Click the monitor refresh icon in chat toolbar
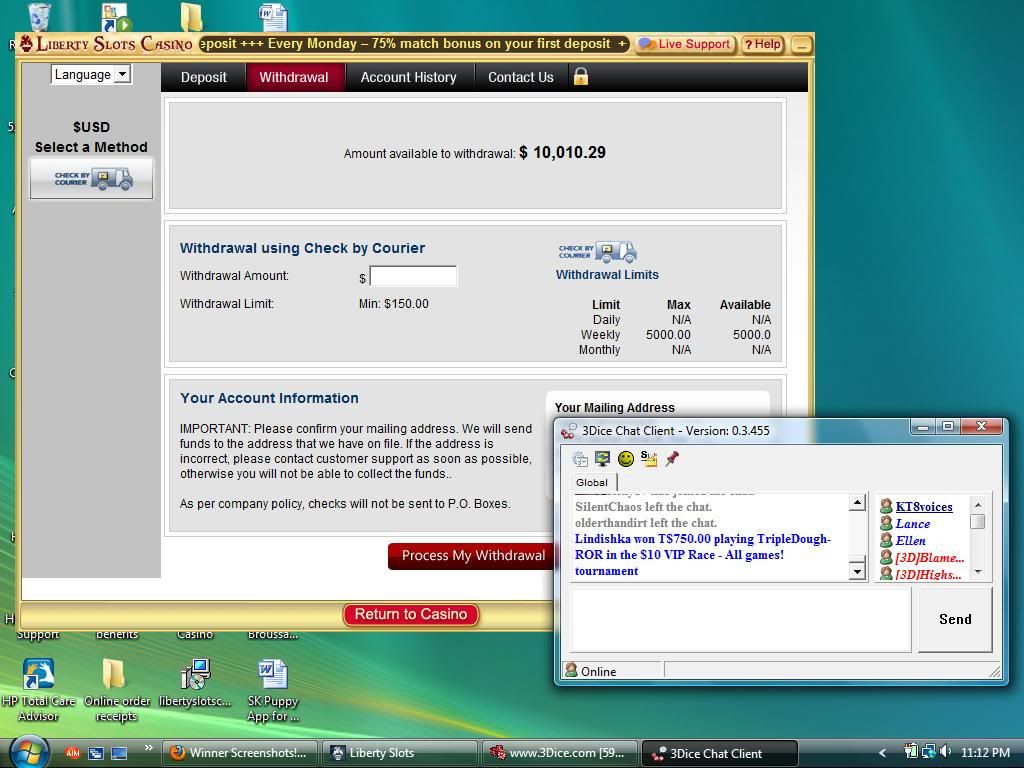Viewport: 1024px width, 768px height. click(x=603, y=459)
